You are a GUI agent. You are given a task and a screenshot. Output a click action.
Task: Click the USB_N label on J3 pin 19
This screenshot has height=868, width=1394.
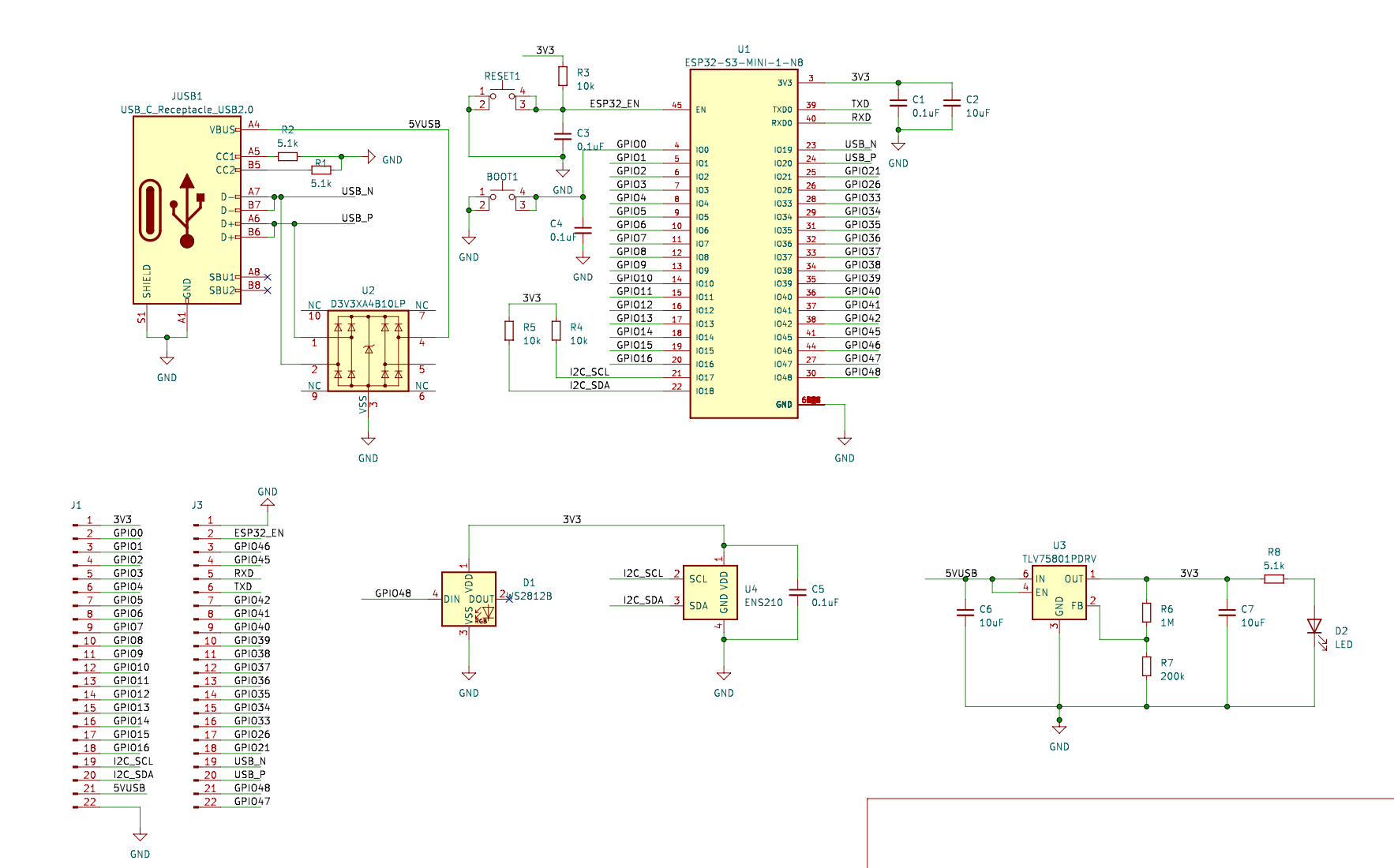coord(250,761)
